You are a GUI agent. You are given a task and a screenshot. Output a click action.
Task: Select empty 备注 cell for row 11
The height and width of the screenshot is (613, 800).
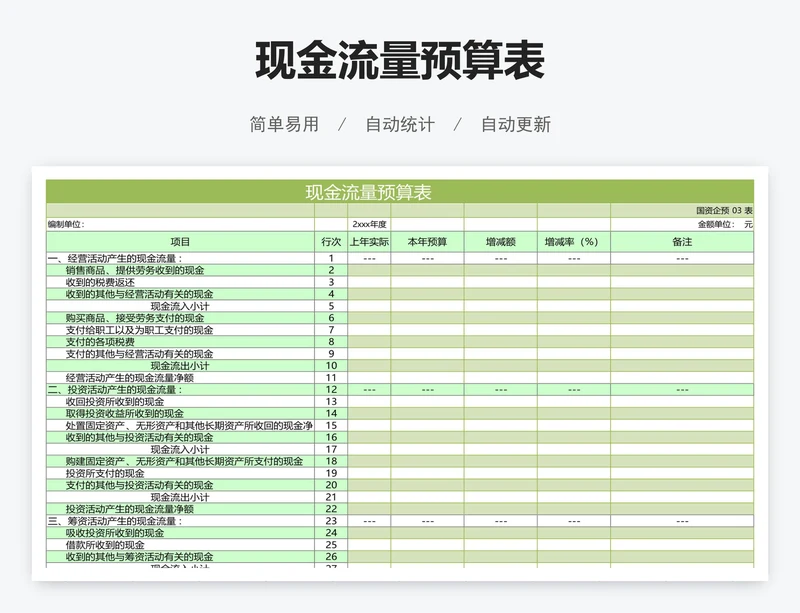click(682, 378)
